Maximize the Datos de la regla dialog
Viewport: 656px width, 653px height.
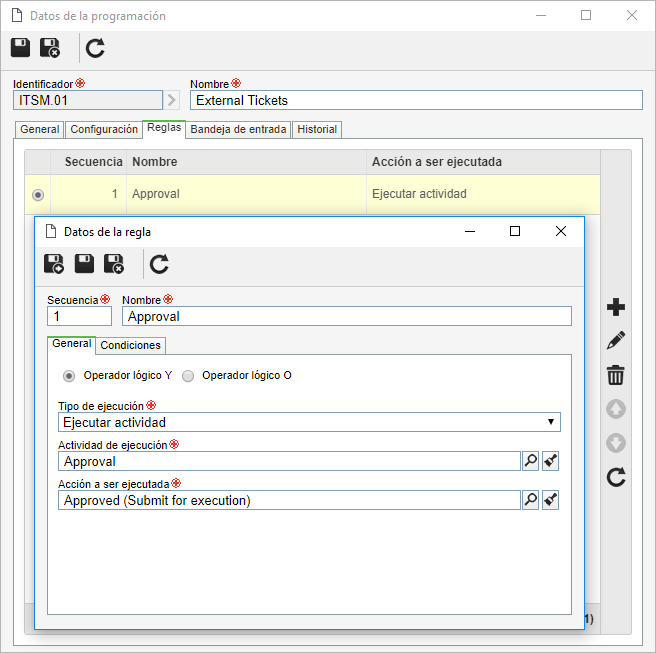tap(515, 231)
